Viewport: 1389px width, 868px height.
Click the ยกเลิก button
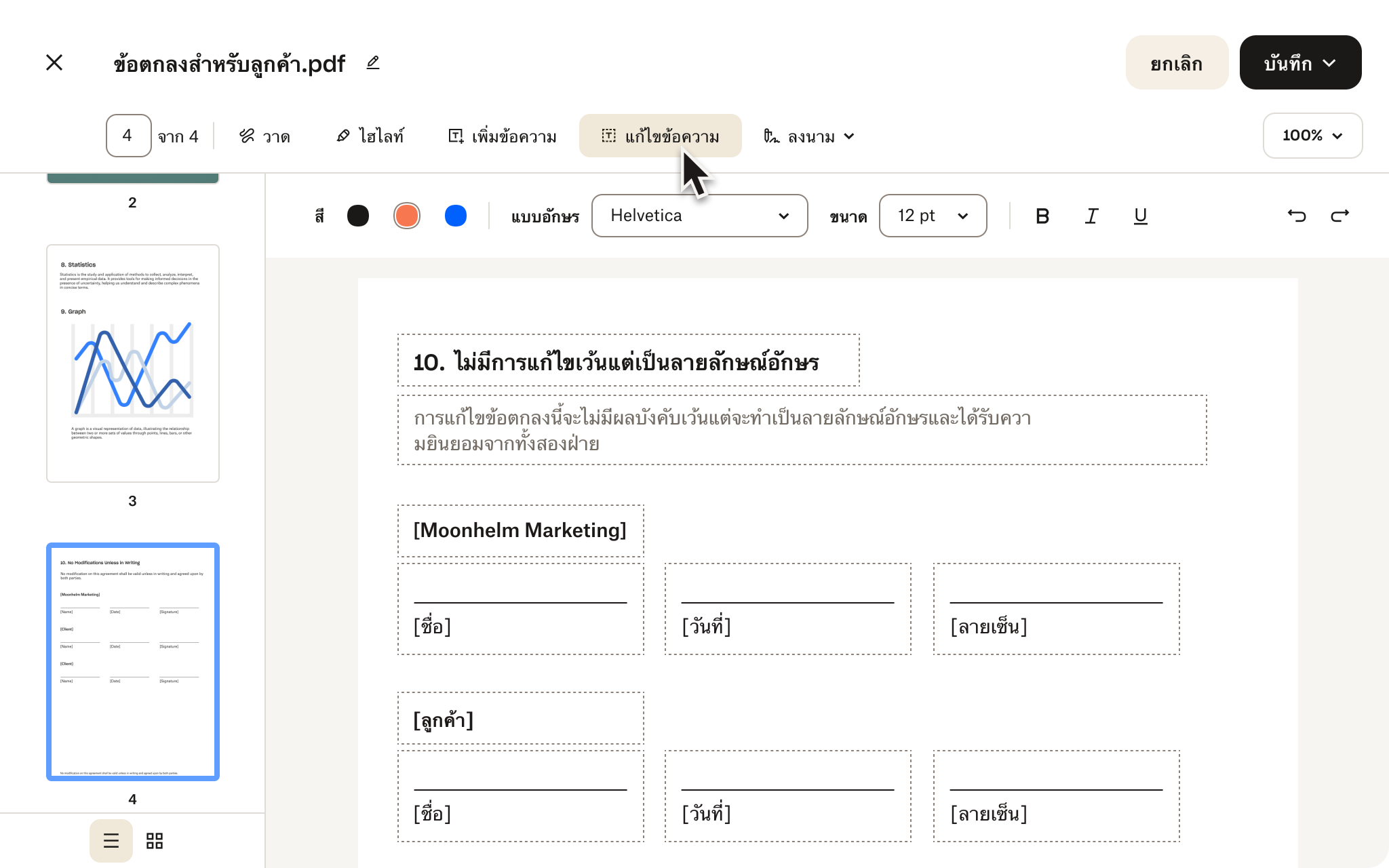click(x=1177, y=62)
